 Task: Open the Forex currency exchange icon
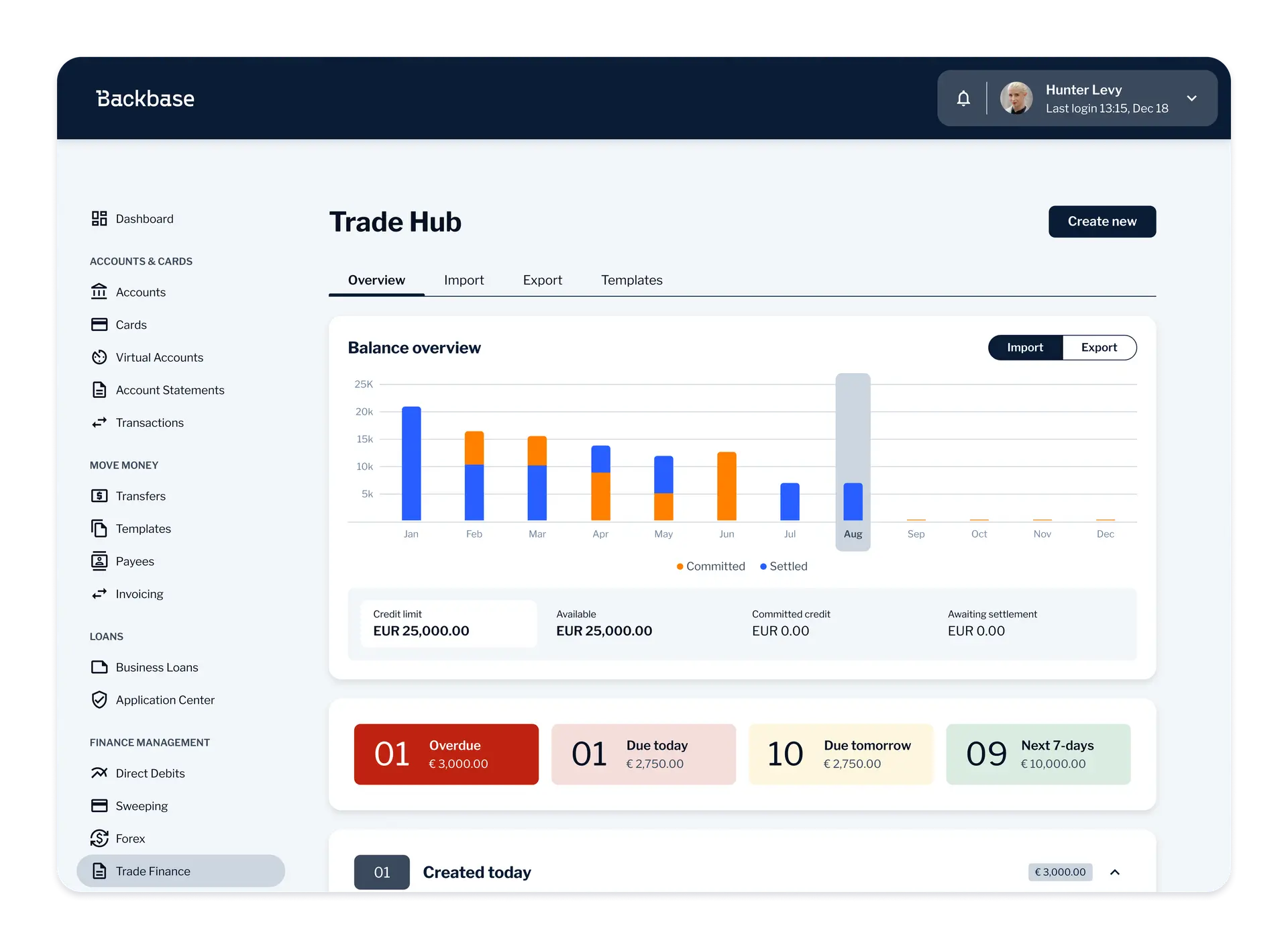tap(99, 838)
